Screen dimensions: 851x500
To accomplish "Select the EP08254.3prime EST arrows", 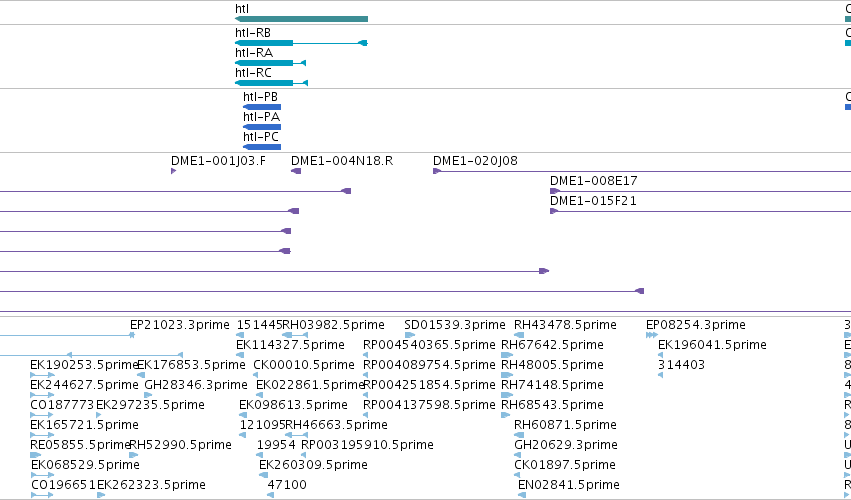I will coord(652,335).
